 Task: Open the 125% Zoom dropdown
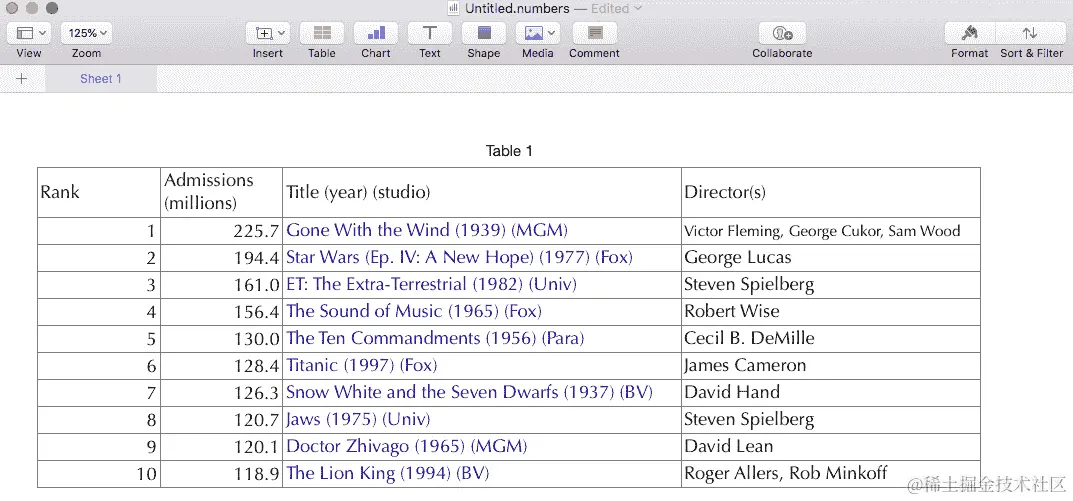(86, 33)
